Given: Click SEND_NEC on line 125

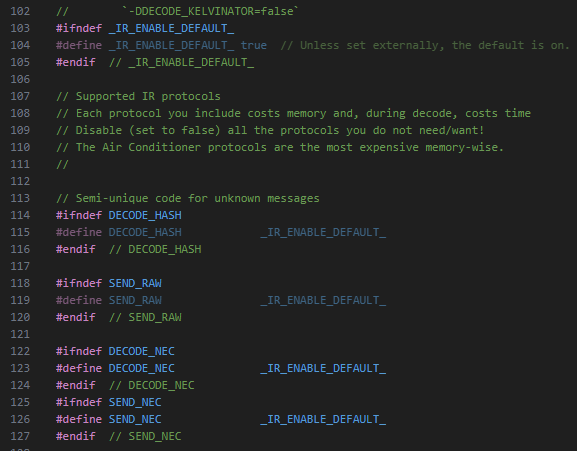Looking at the screenshot, I should pos(135,402).
